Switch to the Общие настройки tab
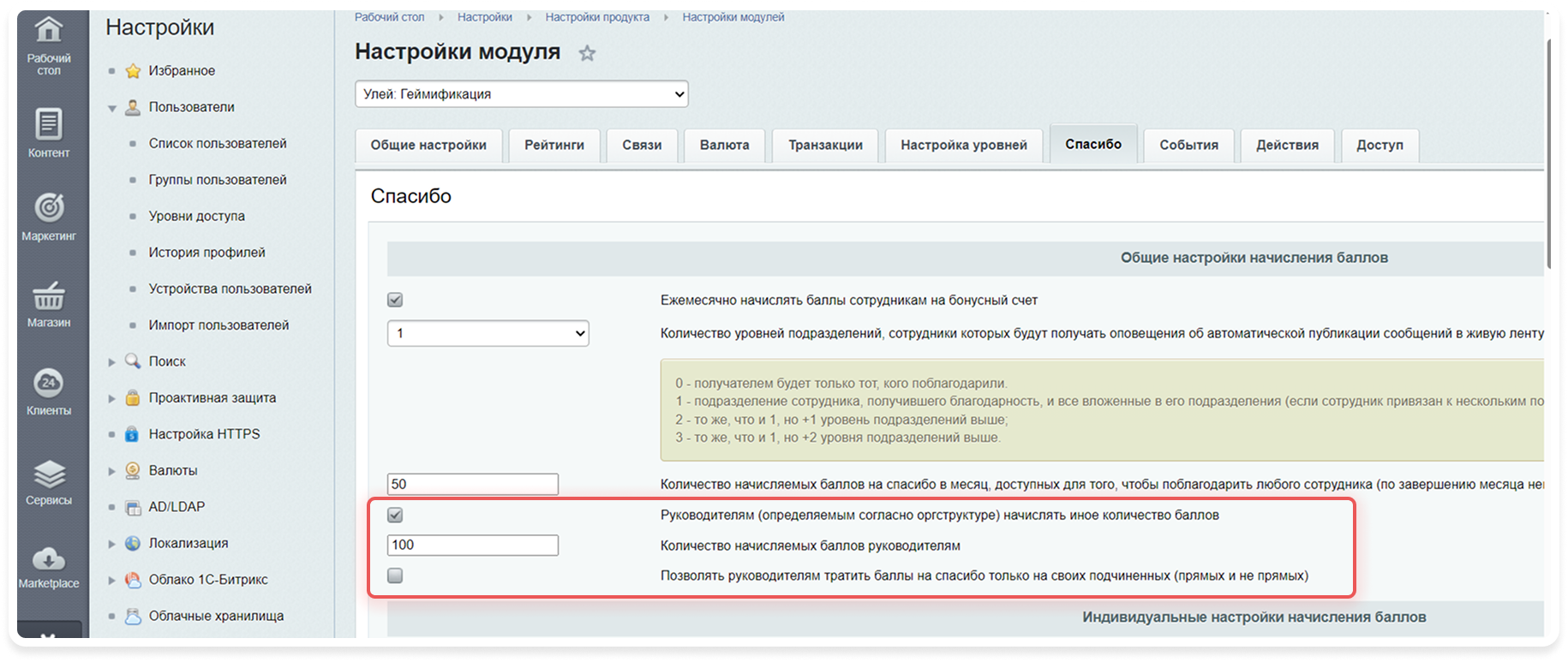1568x662 pixels. click(428, 146)
